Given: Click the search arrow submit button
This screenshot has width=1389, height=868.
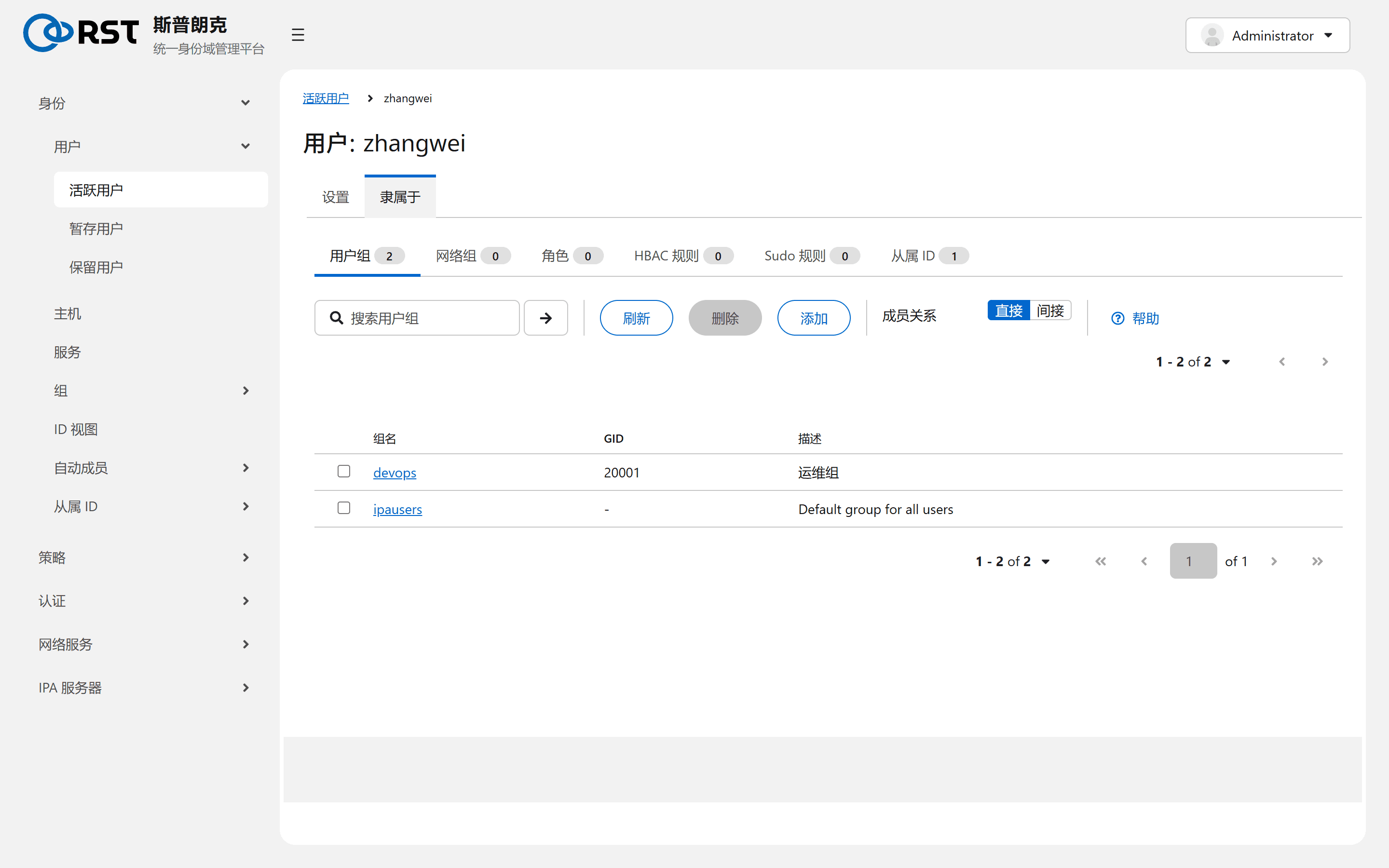Looking at the screenshot, I should pyautogui.click(x=545, y=318).
